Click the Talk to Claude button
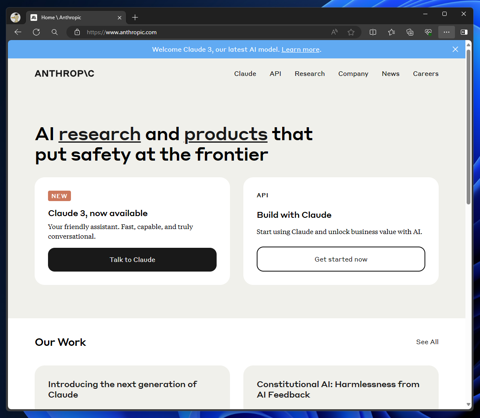The width and height of the screenshot is (480, 418). pos(132,260)
